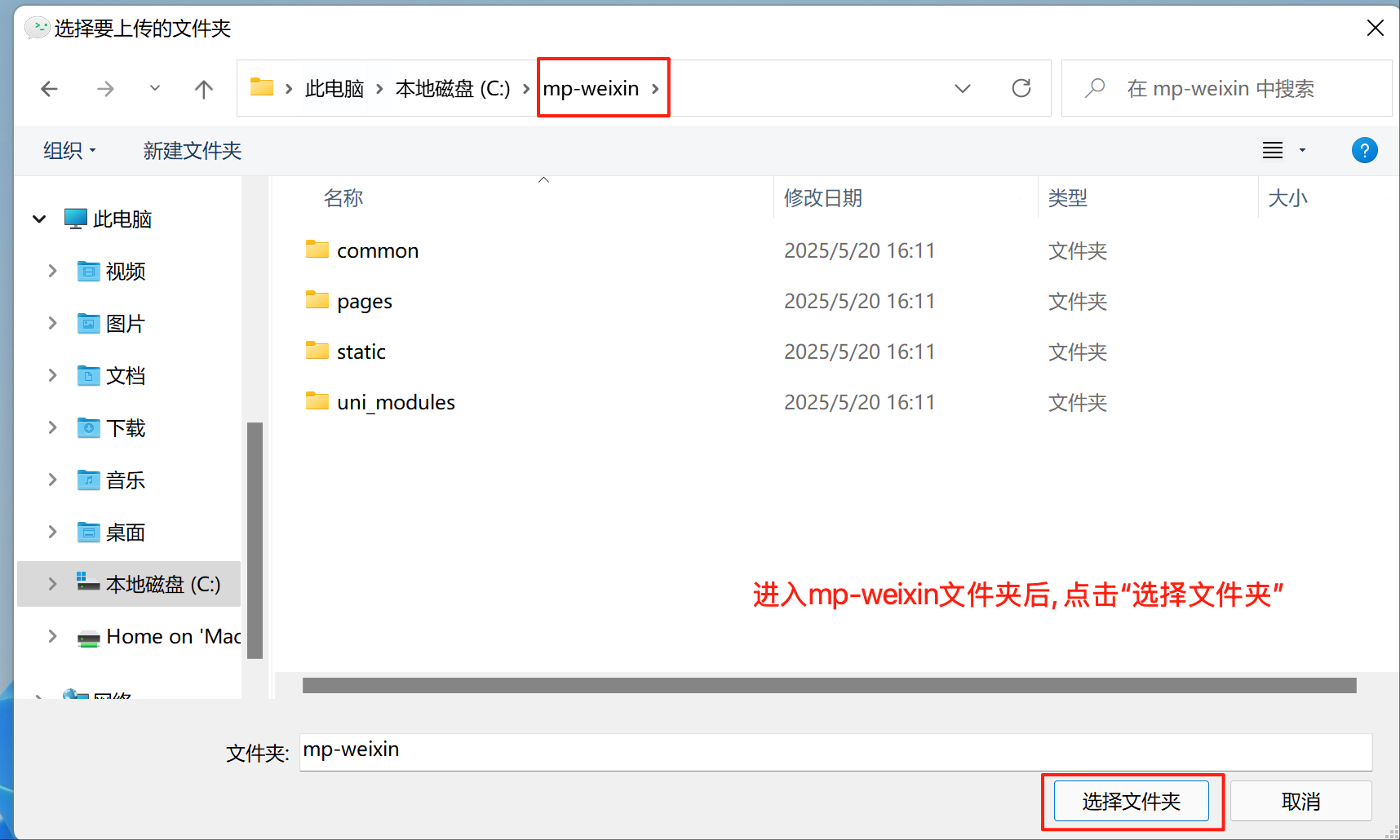This screenshot has width=1400, height=840.
Task: Select 图片 in navigation pane
Action: click(126, 324)
